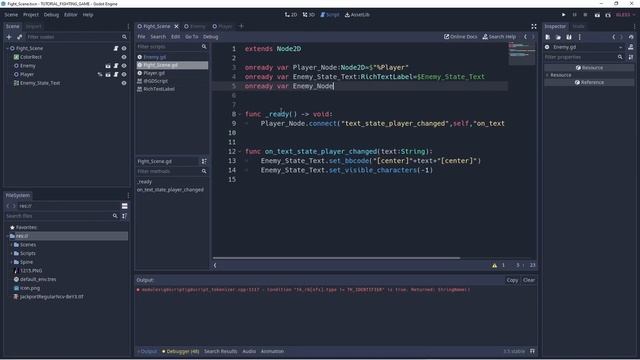Open documentation for Enemy.gd object
The height and width of the screenshot is (360, 640).
[x=631, y=47]
